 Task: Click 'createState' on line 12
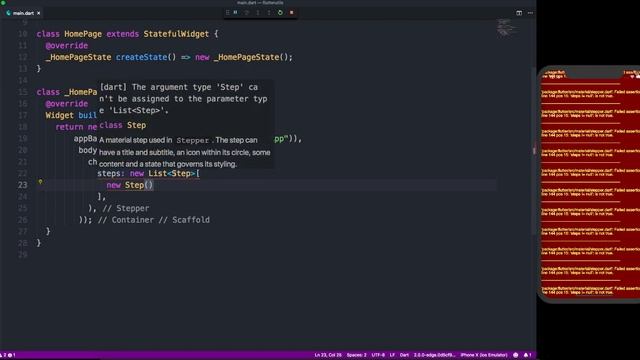141,57
